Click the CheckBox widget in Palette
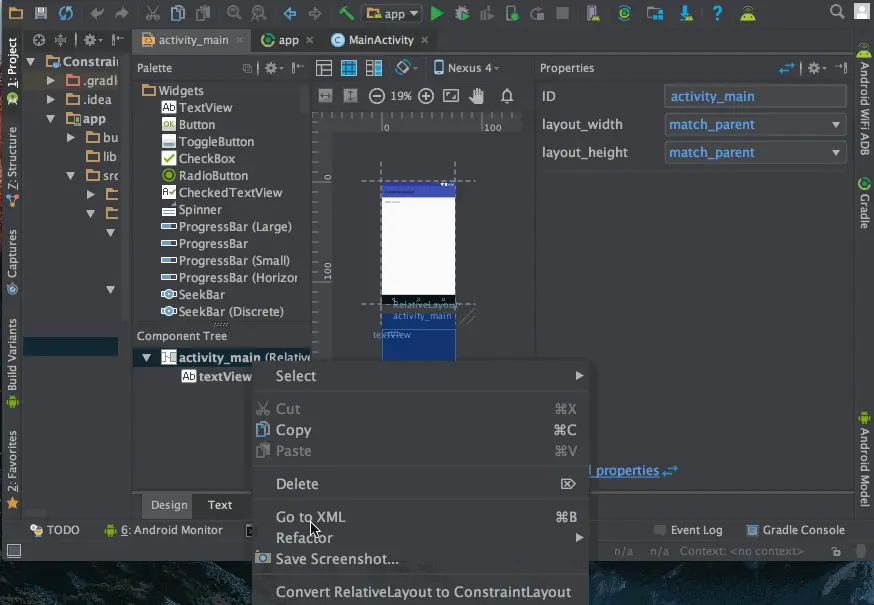 coord(206,159)
